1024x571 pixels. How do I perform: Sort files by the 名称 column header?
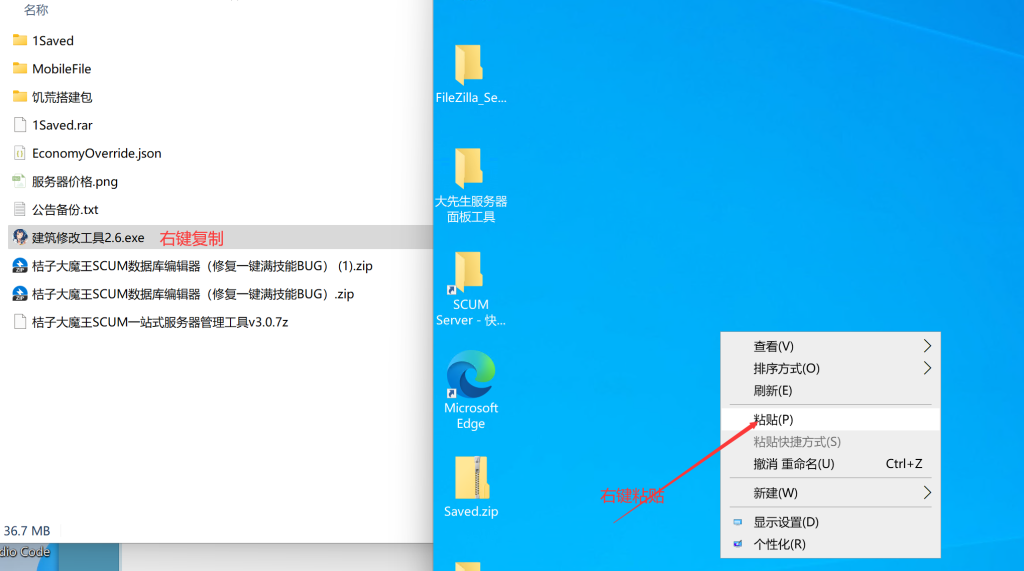point(36,9)
